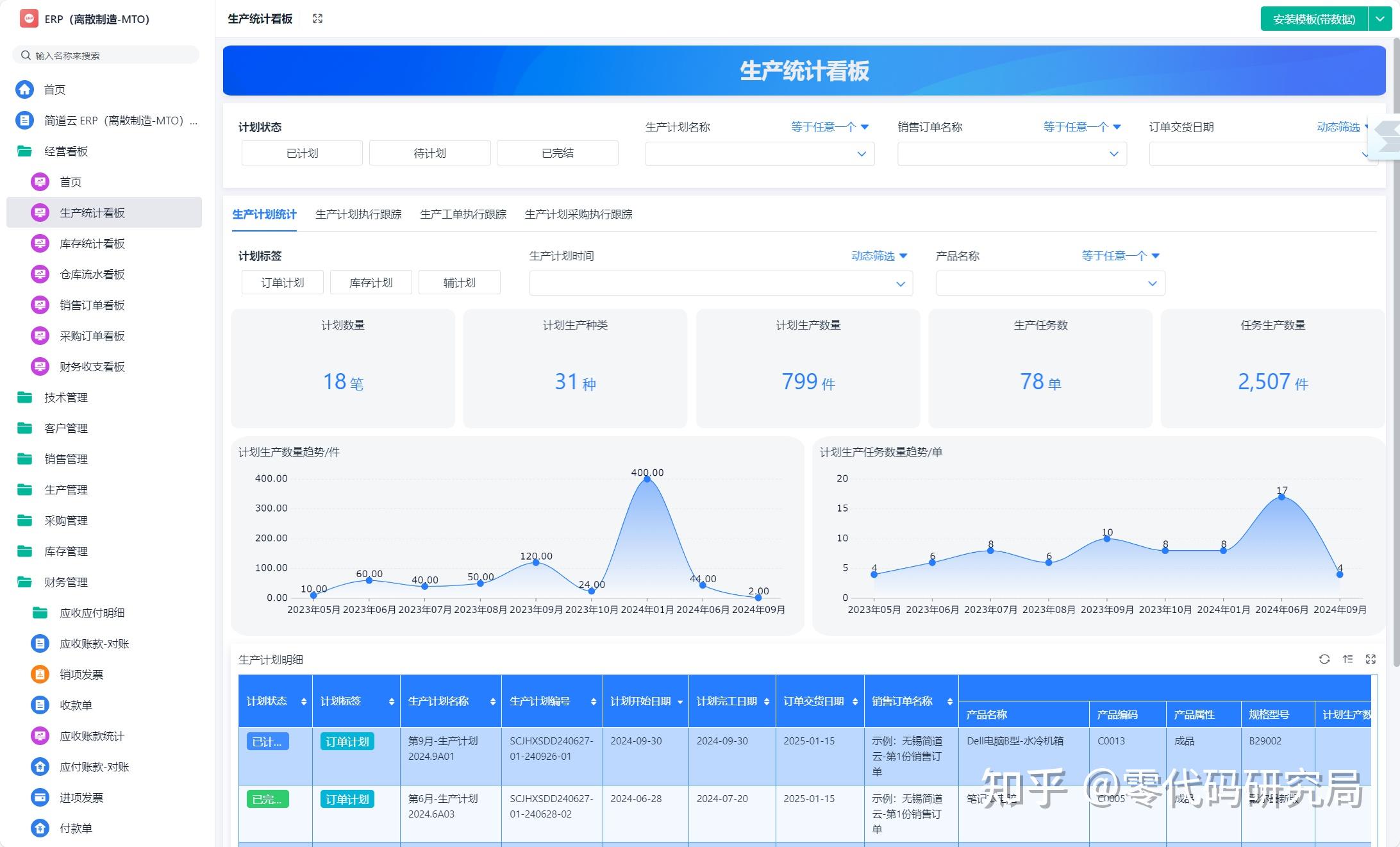Expand the 生产计划明细 table to fullscreen
Screen dimensions: 1400x847
[x=1371, y=658]
